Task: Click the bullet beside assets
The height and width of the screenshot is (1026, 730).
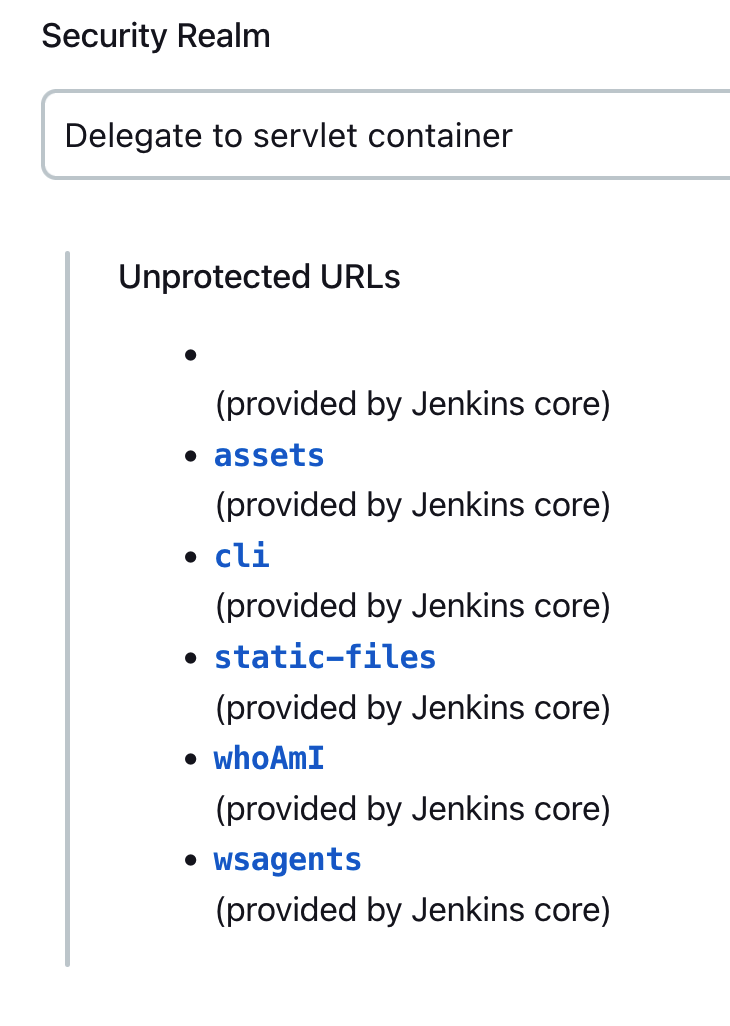Action: (189, 457)
